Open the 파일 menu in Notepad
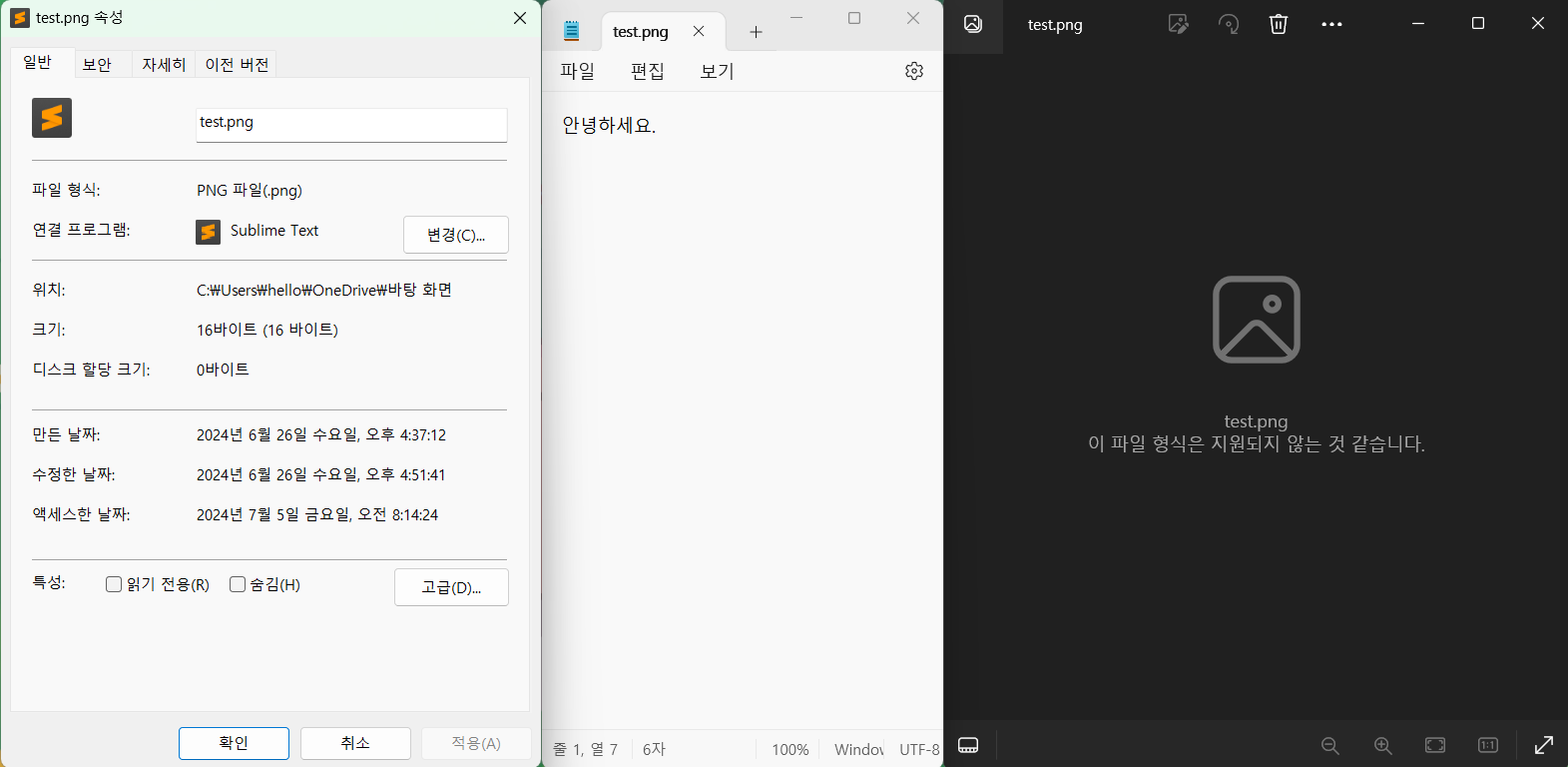 pos(577,71)
